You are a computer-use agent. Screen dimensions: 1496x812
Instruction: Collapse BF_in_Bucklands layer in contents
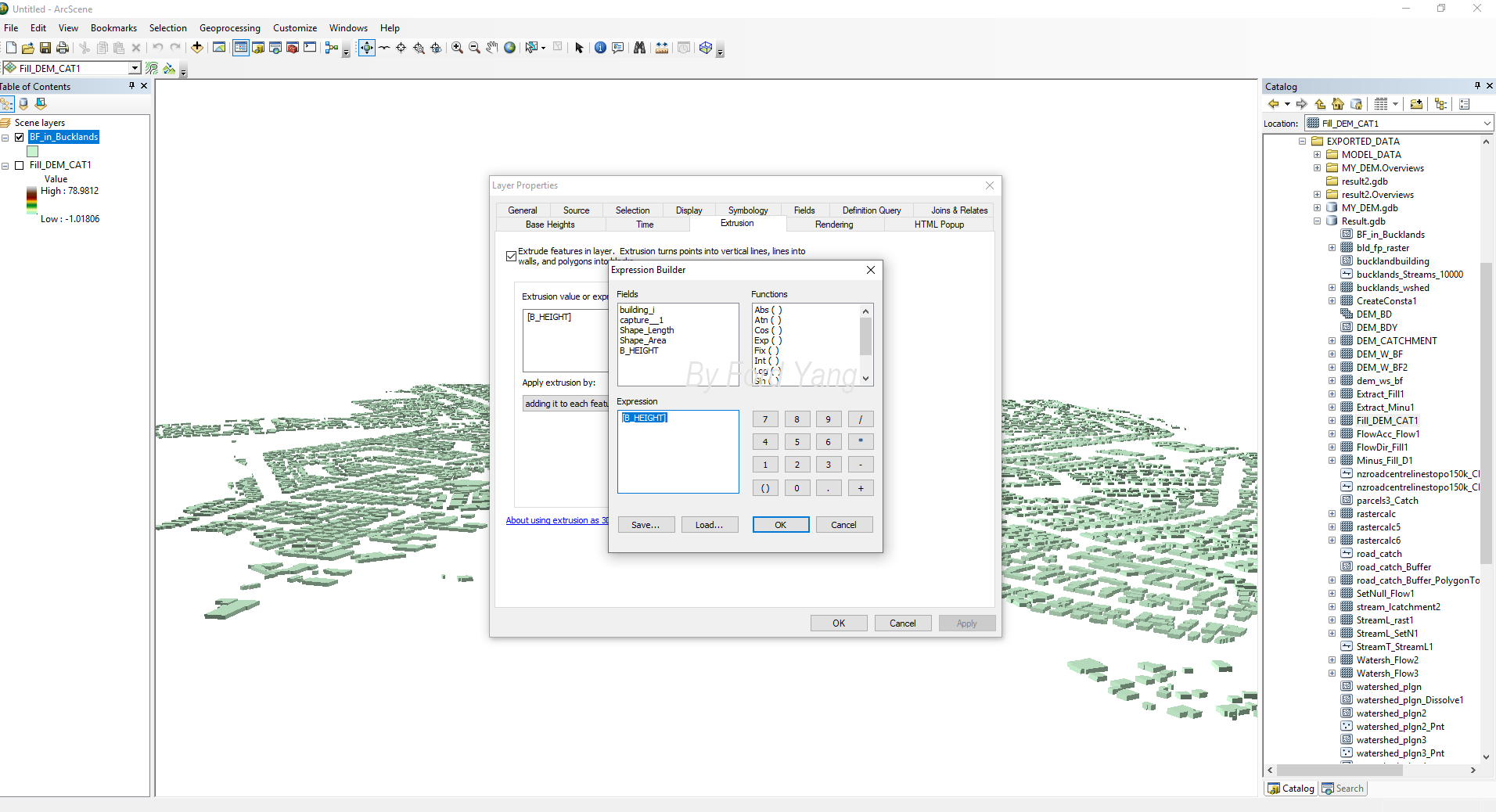tap(5, 138)
